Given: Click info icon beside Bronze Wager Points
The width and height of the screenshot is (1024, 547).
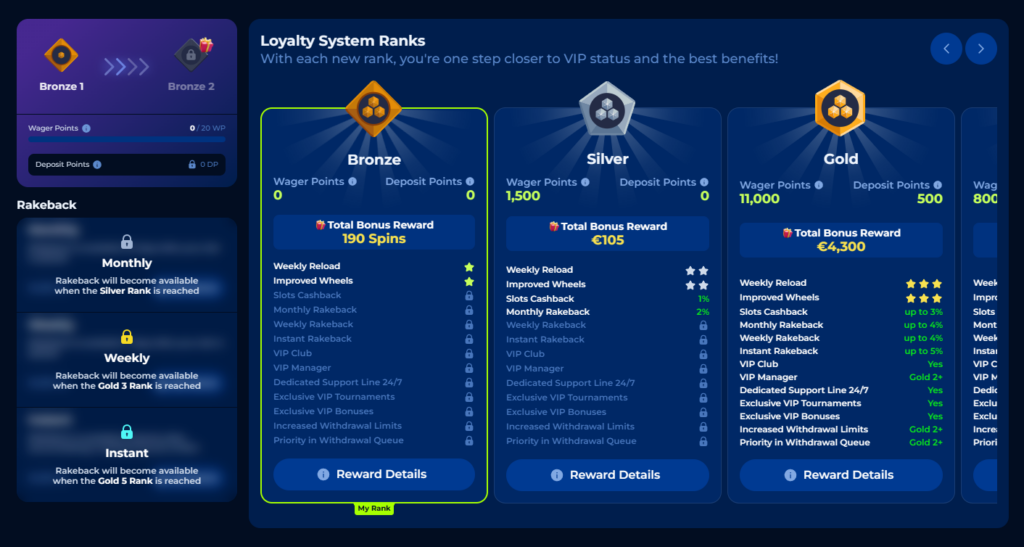Looking at the screenshot, I should click(353, 182).
